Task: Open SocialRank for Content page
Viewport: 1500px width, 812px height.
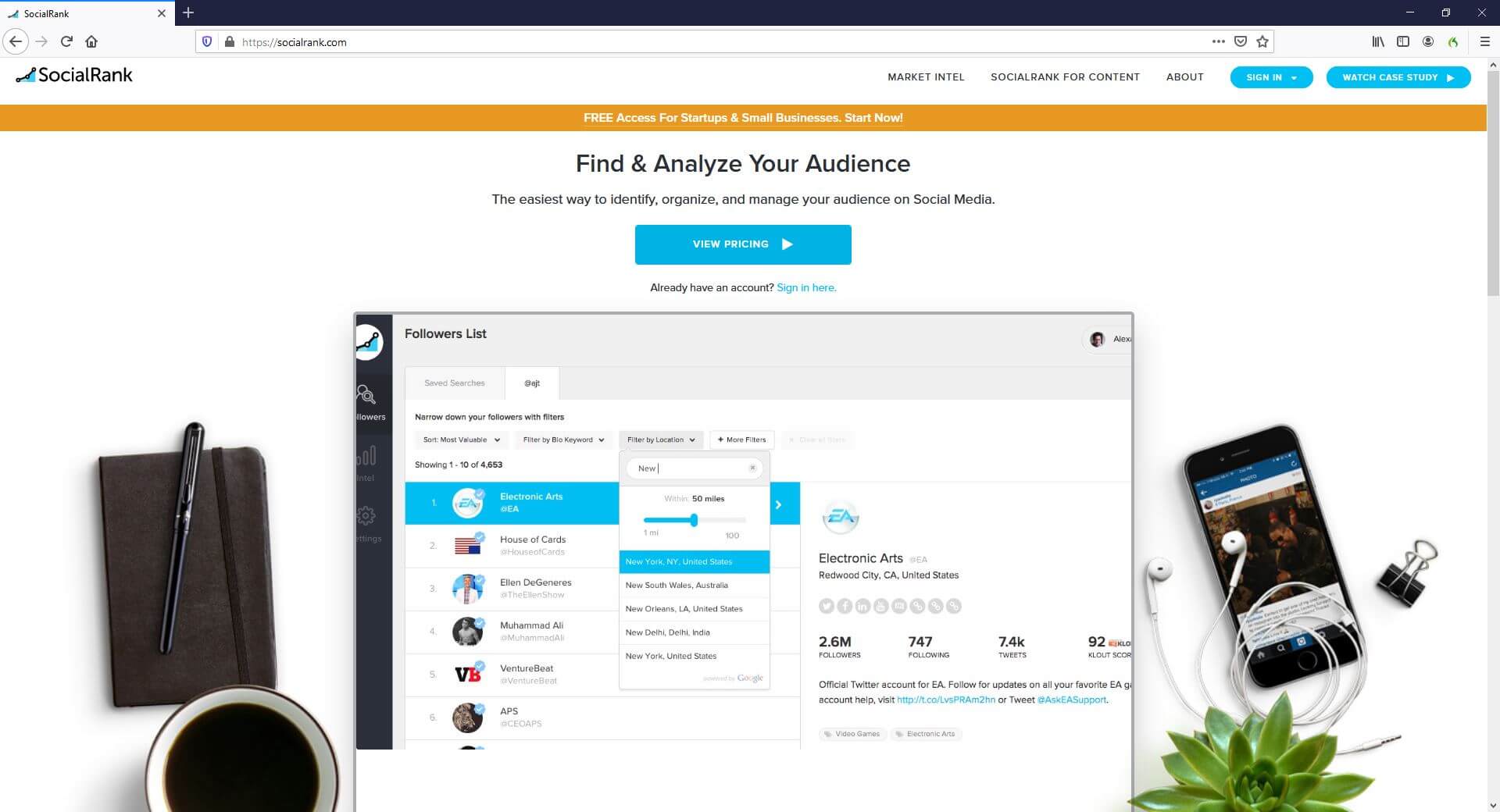Action: [x=1065, y=77]
